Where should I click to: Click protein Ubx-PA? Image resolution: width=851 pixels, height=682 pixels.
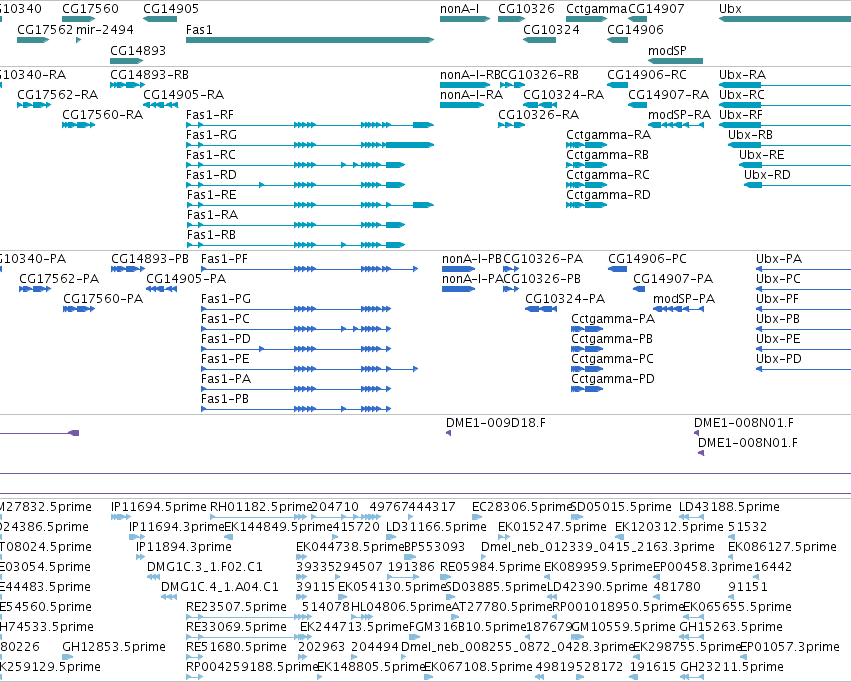click(x=803, y=269)
